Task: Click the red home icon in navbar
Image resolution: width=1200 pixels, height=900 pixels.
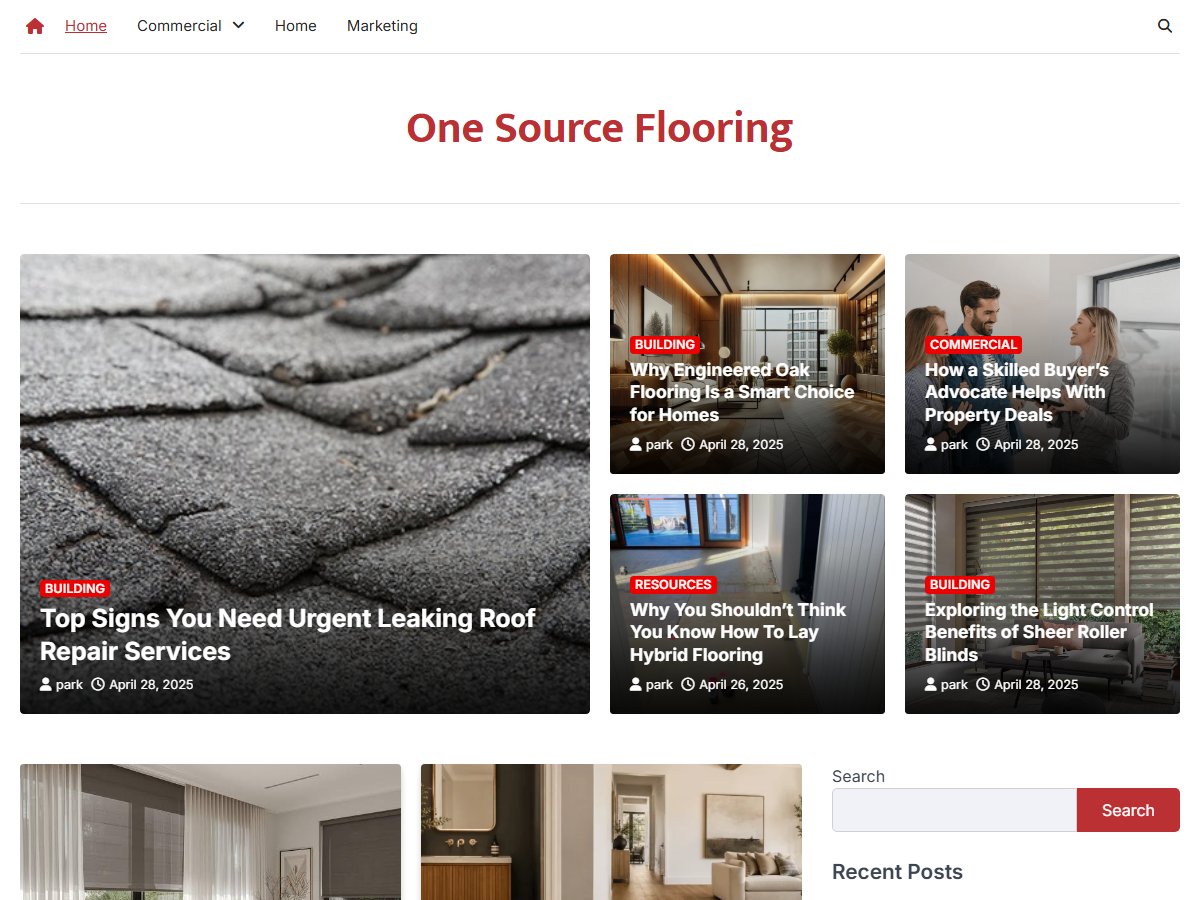Action: (35, 26)
